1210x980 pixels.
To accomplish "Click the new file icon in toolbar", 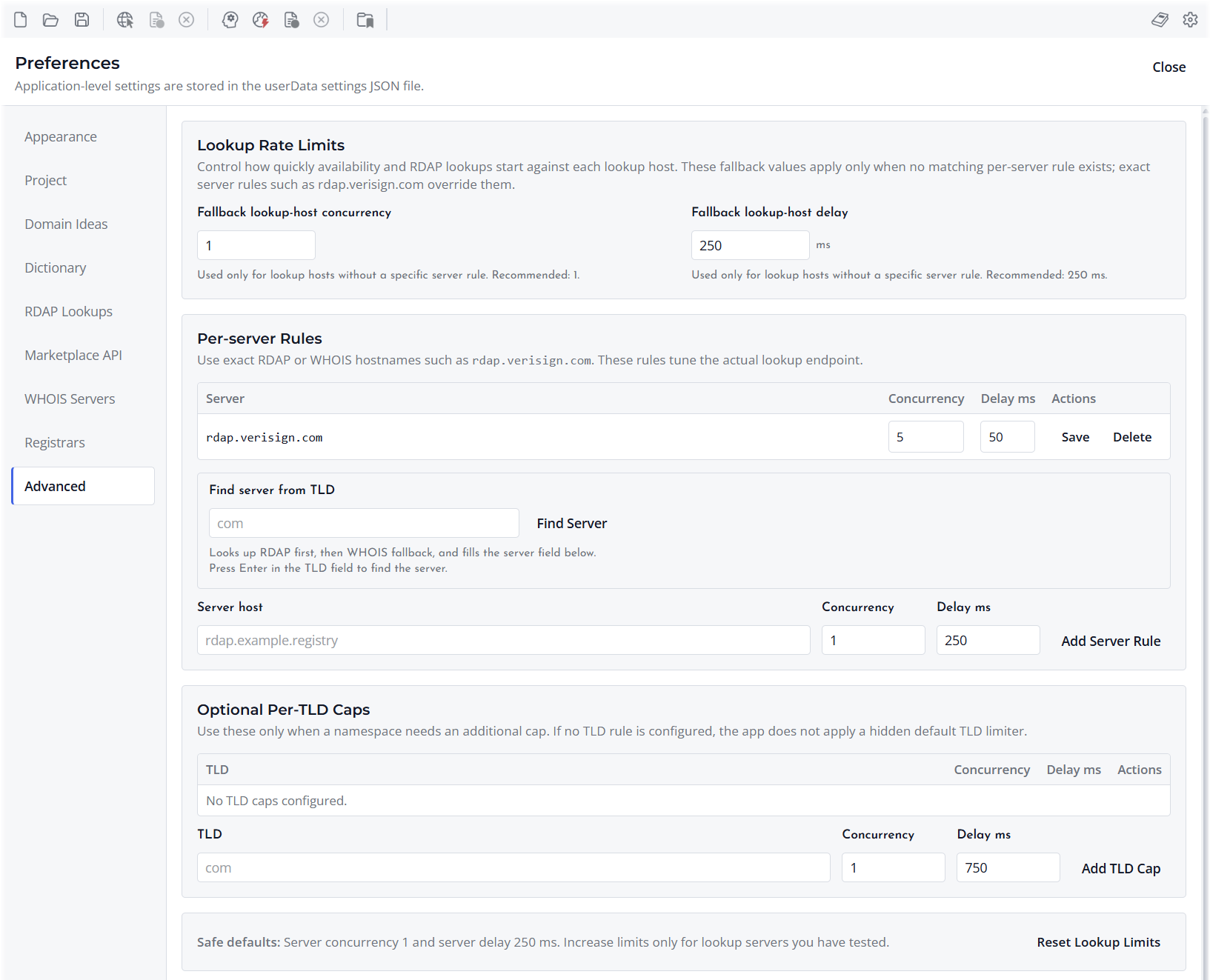I will 21,20.
